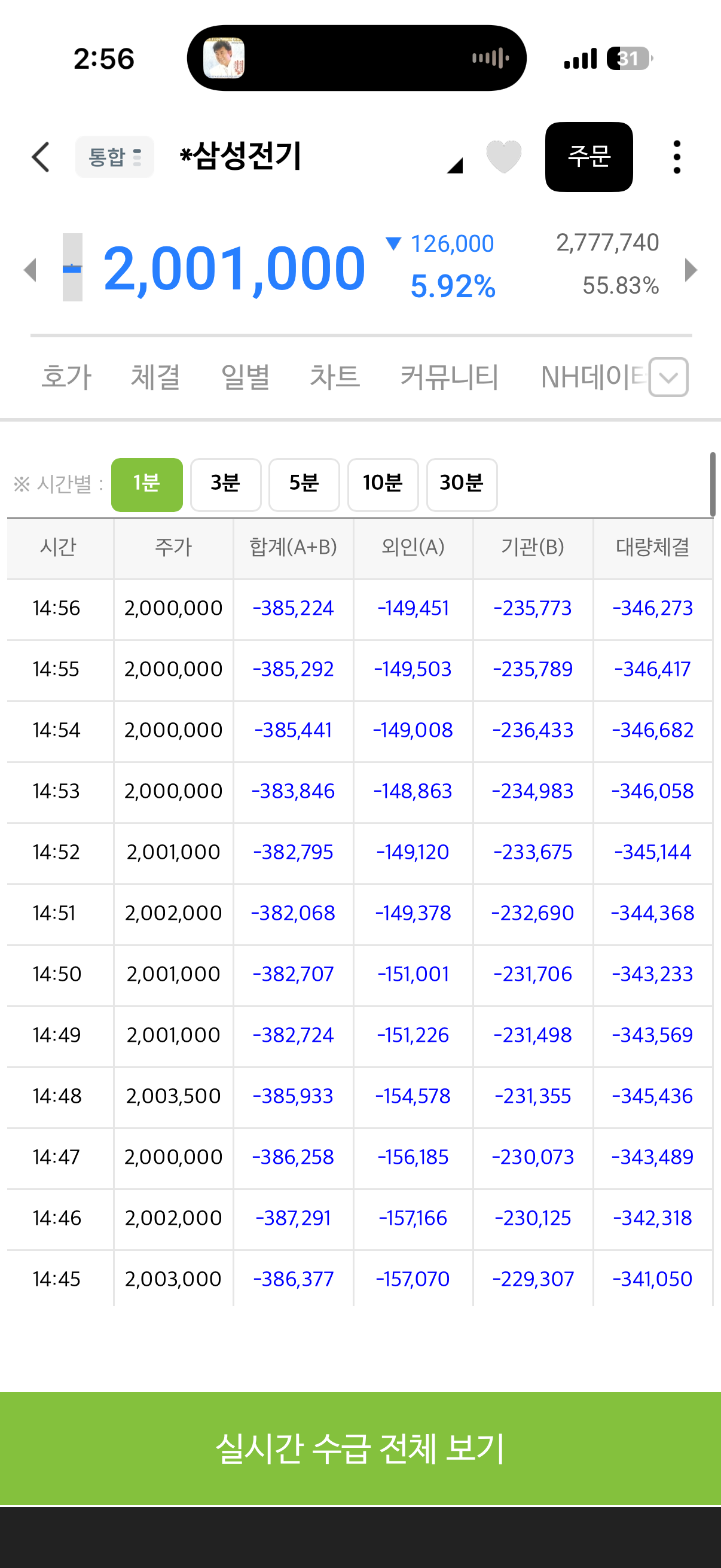Select the 3분 interval

[225, 484]
